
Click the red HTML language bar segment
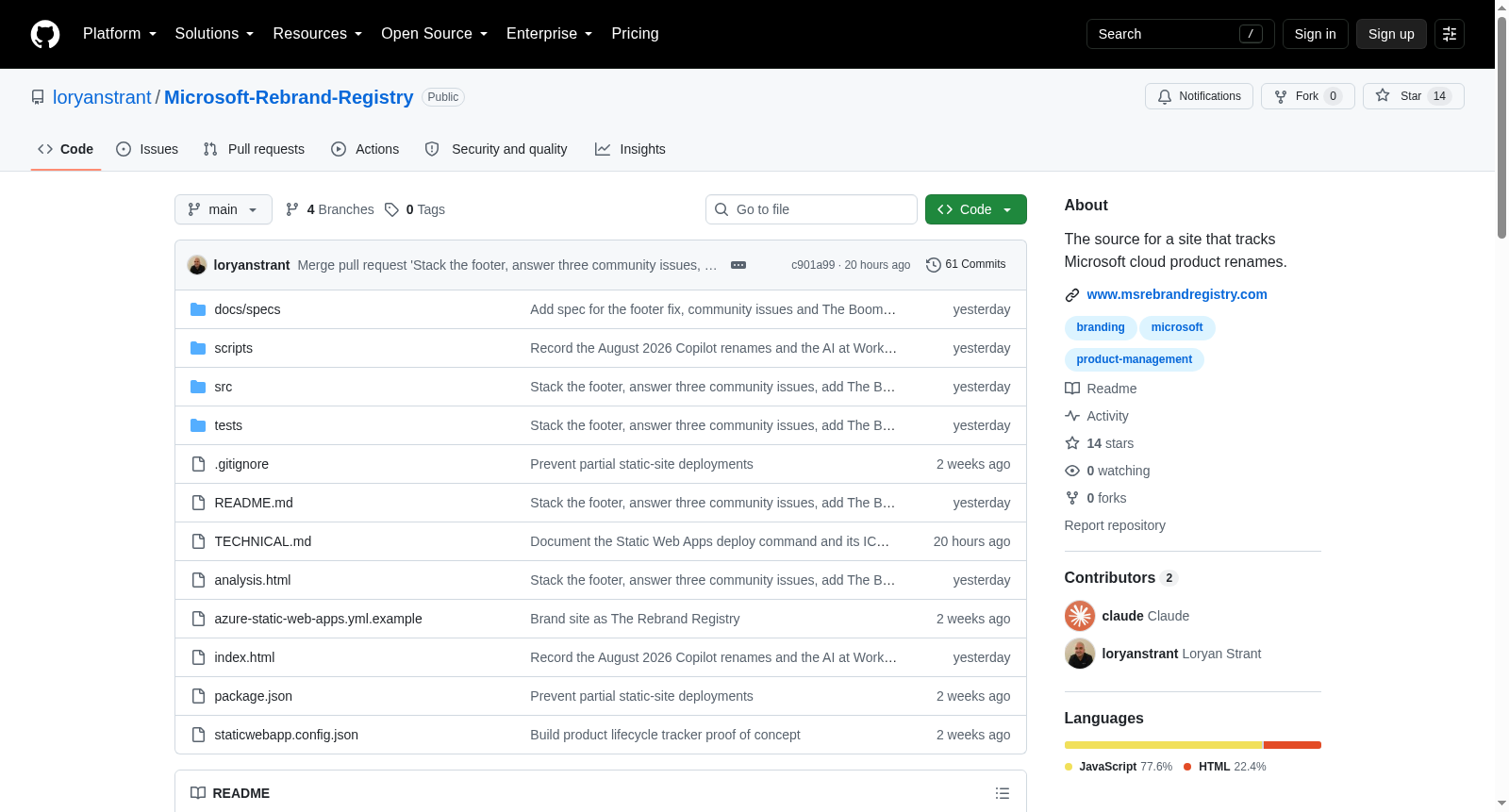(1293, 745)
